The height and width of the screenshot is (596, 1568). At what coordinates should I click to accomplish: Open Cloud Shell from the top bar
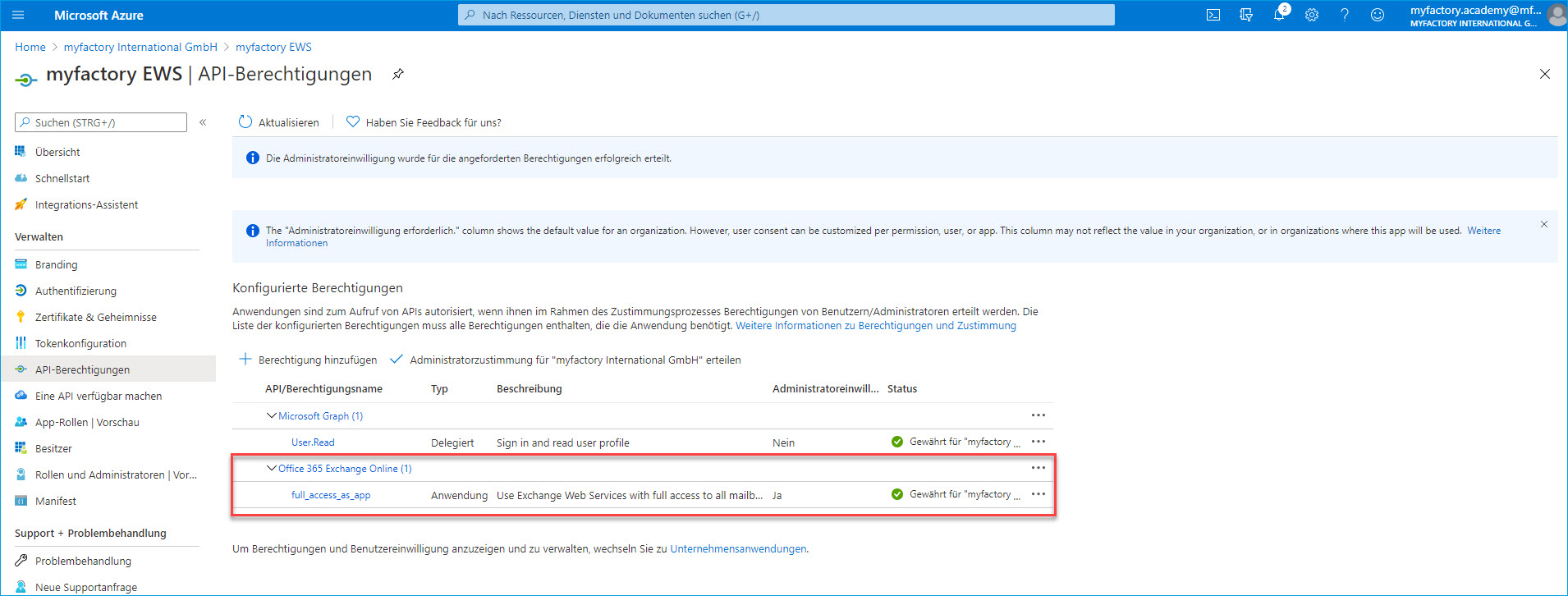[1213, 15]
